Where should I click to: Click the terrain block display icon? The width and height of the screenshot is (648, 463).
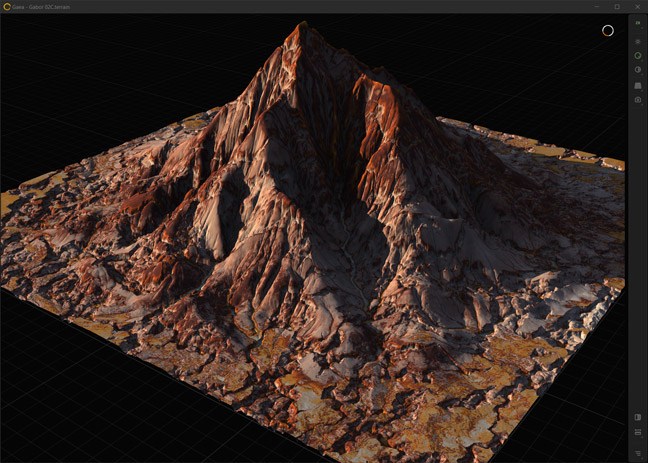click(638, 85)
